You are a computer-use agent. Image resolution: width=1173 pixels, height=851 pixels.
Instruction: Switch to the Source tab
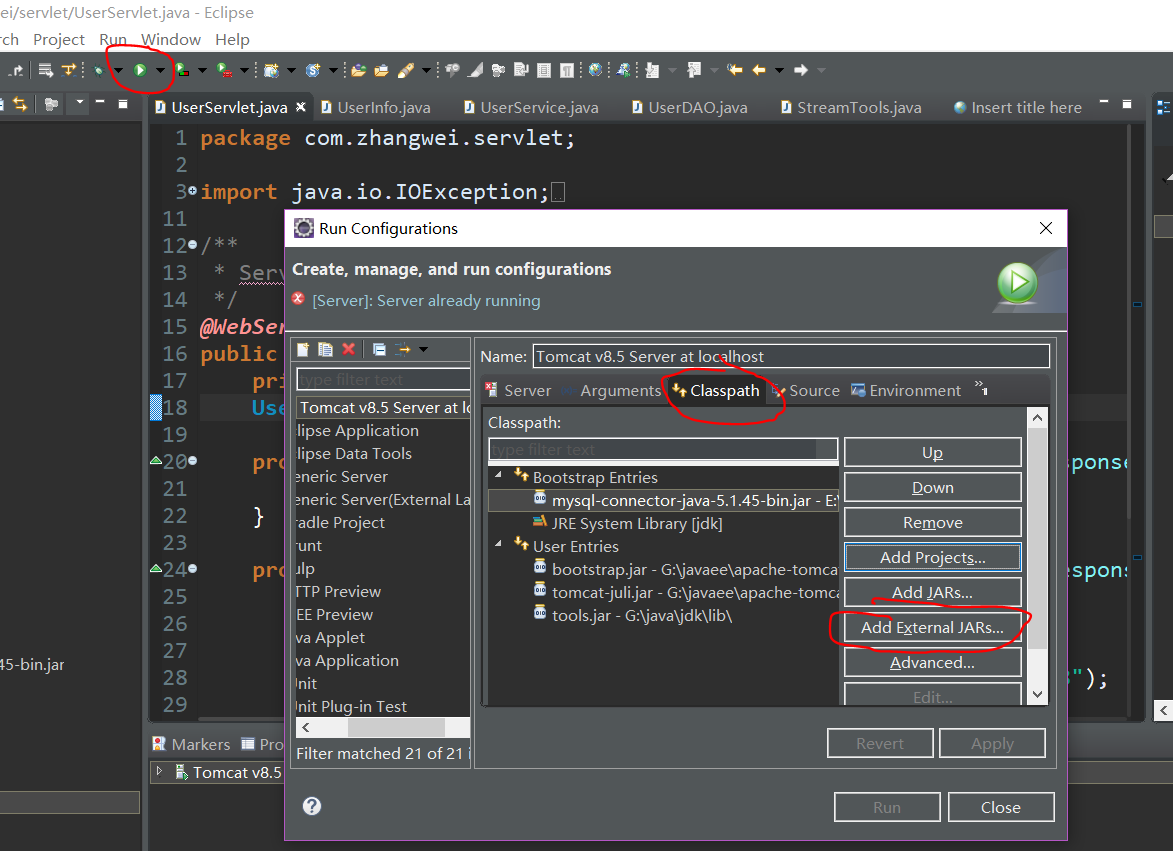[x=806, y=390]
